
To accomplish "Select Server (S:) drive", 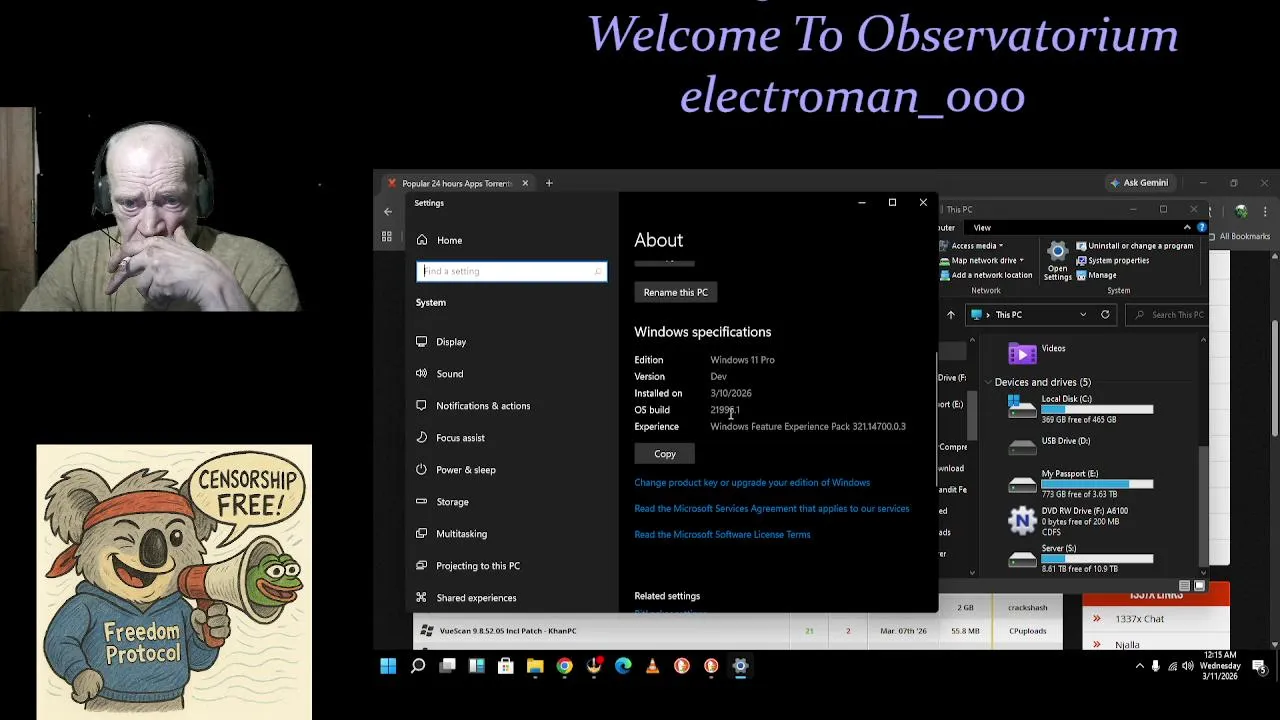I will [1080, 558].
